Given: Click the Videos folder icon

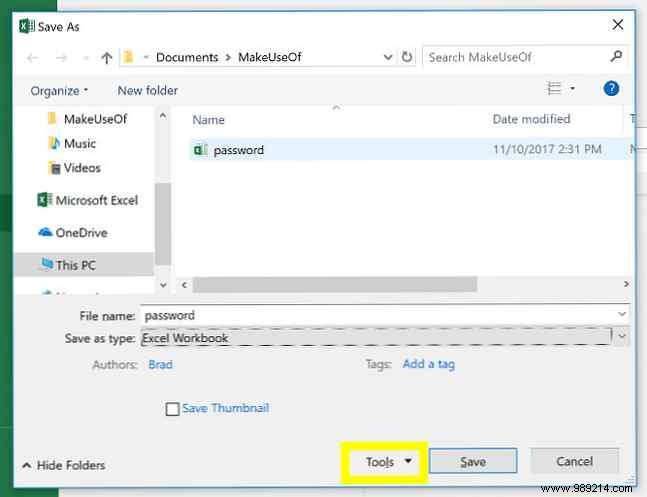Looking at the screenshot, I should (x=54, y=168).
